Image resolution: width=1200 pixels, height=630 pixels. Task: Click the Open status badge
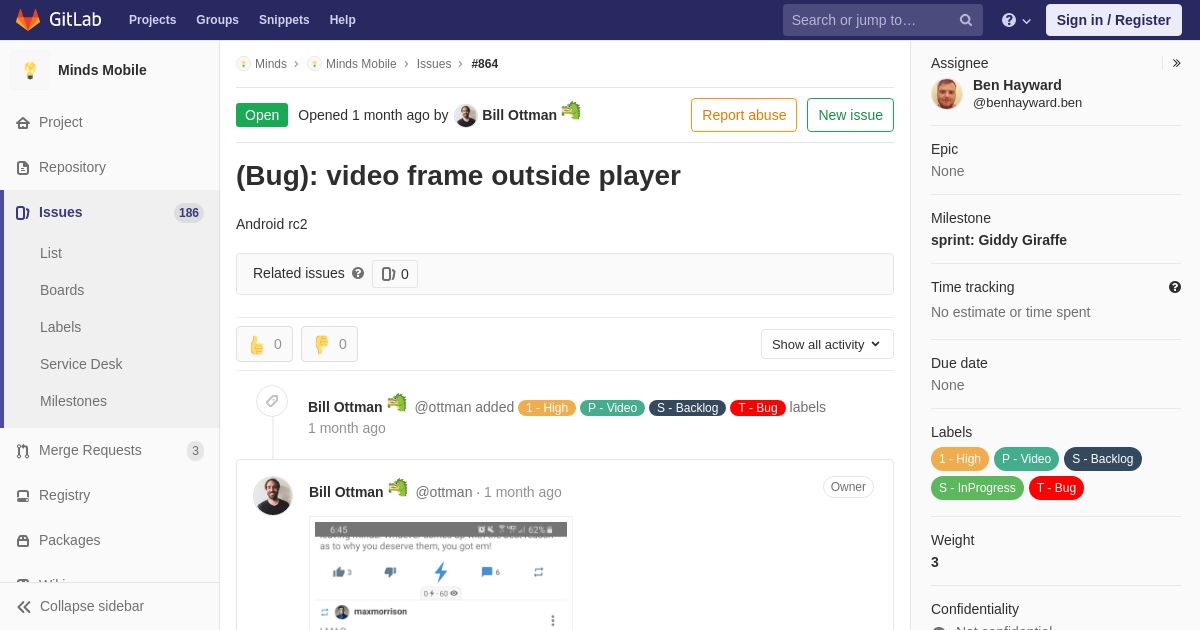pyautogui.click(x=262, y=115)
